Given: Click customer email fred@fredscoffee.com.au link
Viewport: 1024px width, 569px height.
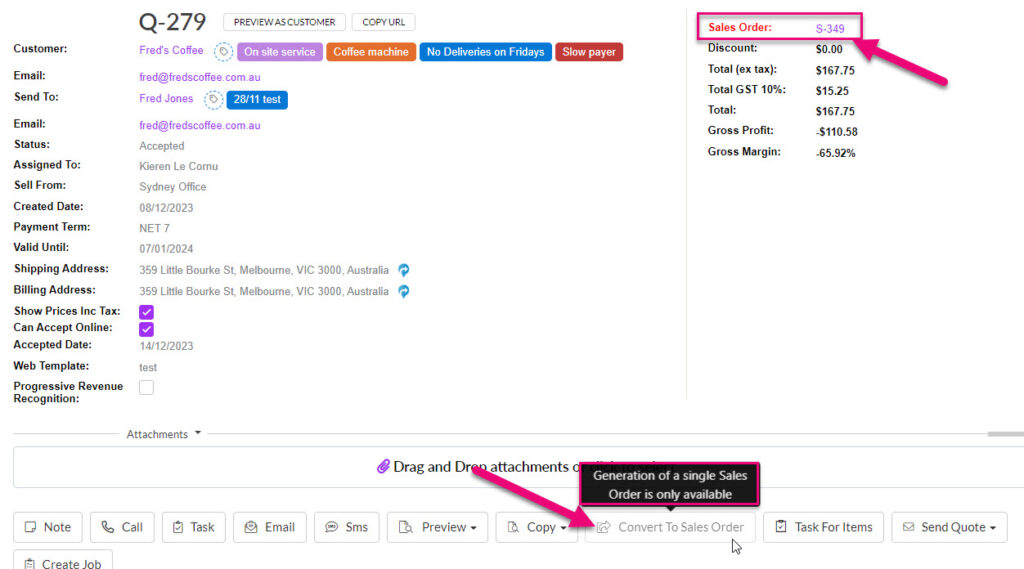Looking at the screenshot, I should (x=200, y=77).
